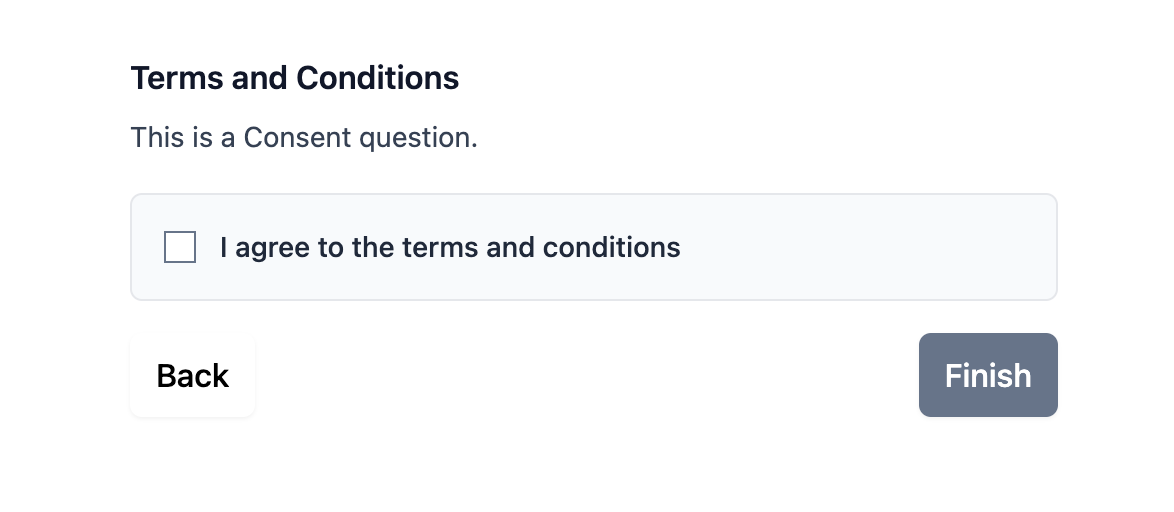
Task: Click the Finish button
Action: pos(988,375)
